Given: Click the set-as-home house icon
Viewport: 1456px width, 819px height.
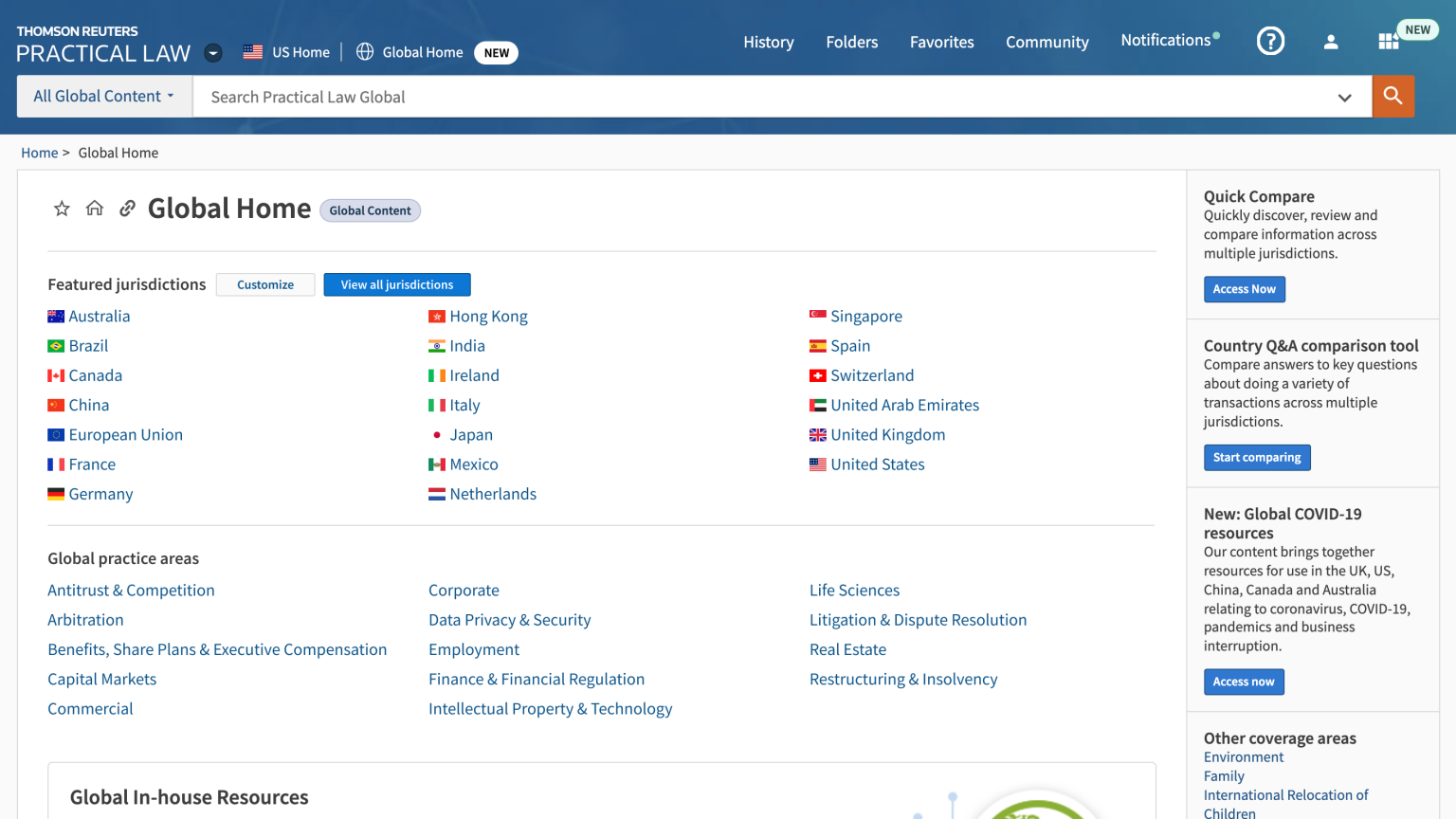Looking at the screenshot, I should pyautogui.click(x=95, y=209).
